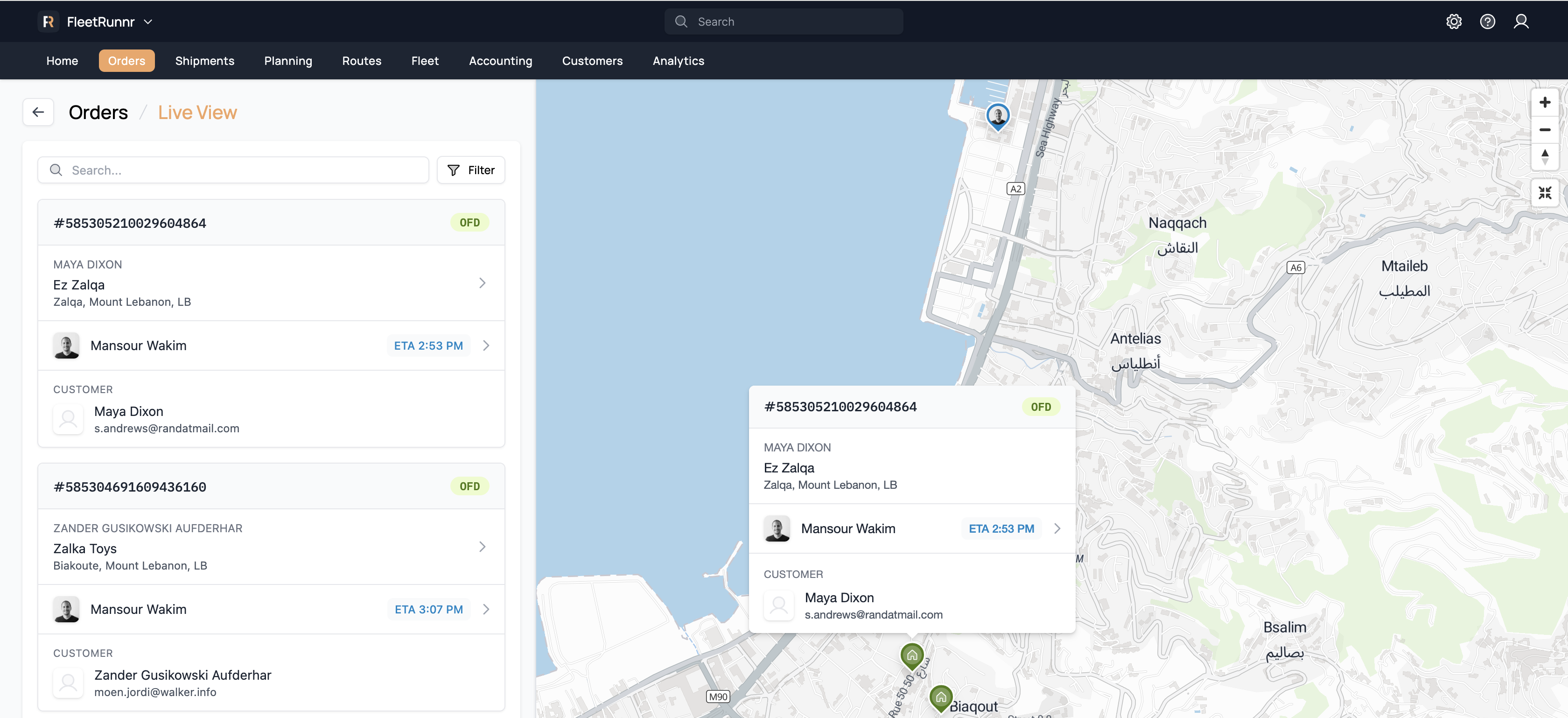Zoom out on the map
Screen dimensions: 1568x718
(x=1544, y=130)
